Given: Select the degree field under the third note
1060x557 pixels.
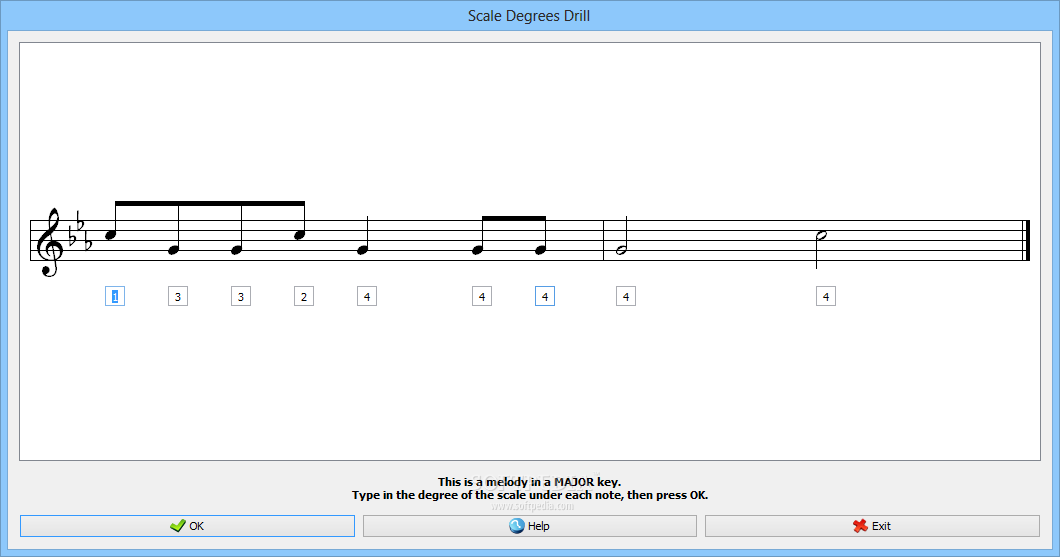Looking at the screenshot, I should [241, 296].
